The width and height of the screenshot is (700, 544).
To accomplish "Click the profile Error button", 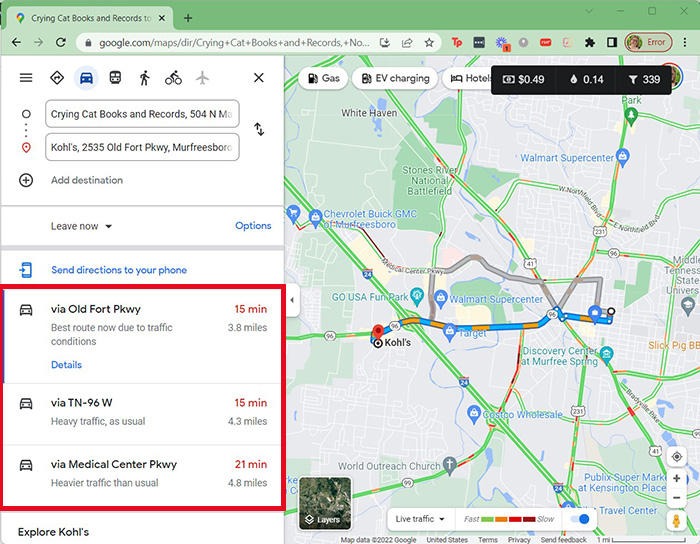I will tap(648, 42).
